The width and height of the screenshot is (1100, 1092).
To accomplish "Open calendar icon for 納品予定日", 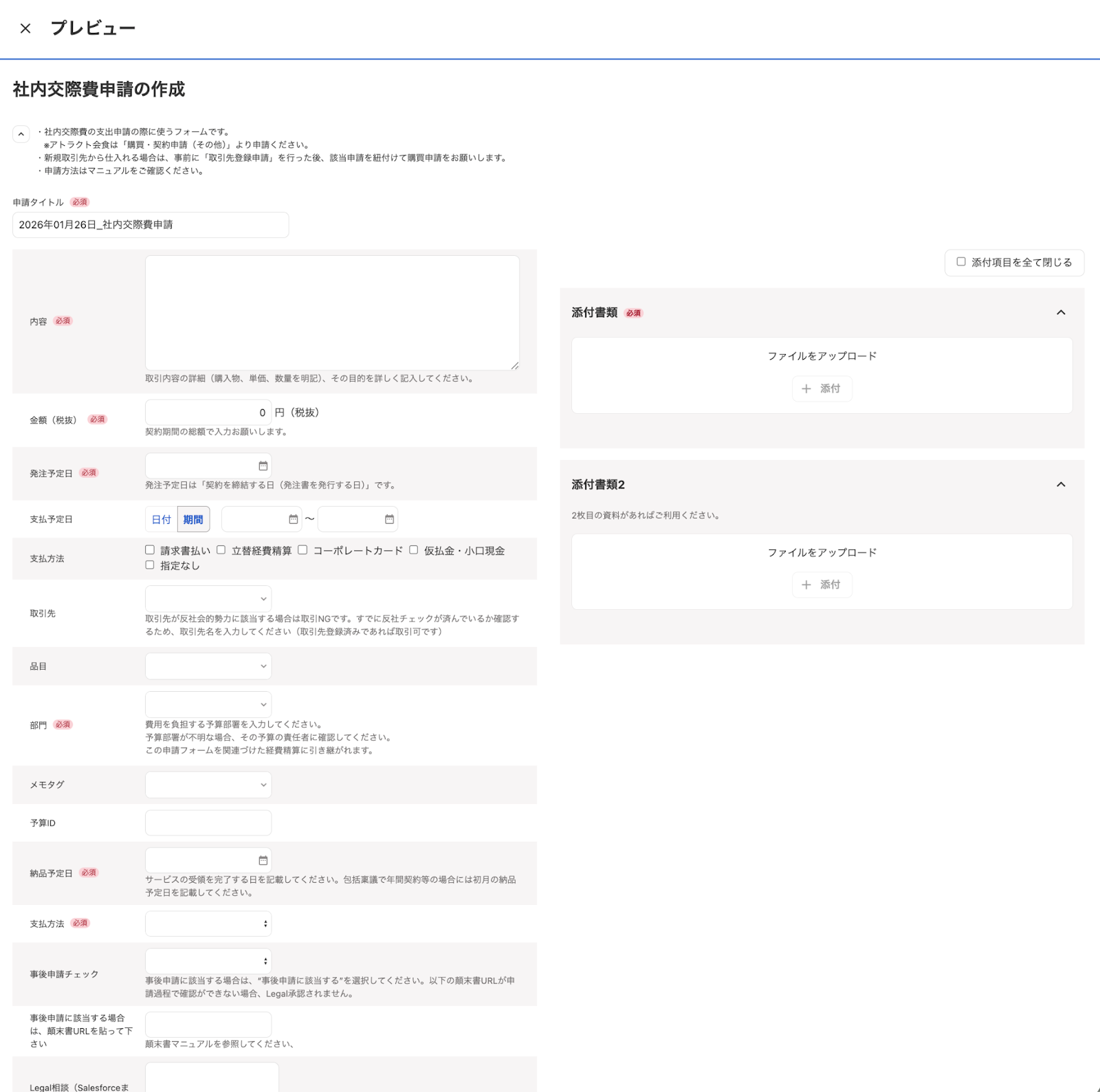I will pyautogui.click(x=263, y=860).
